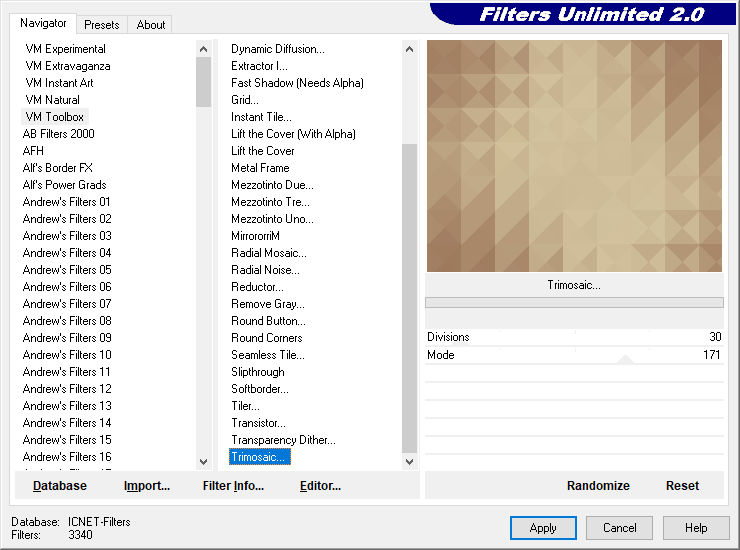Select Andrew's Filters 01
Screen dimensions: 740x550
tap(67, 202)
